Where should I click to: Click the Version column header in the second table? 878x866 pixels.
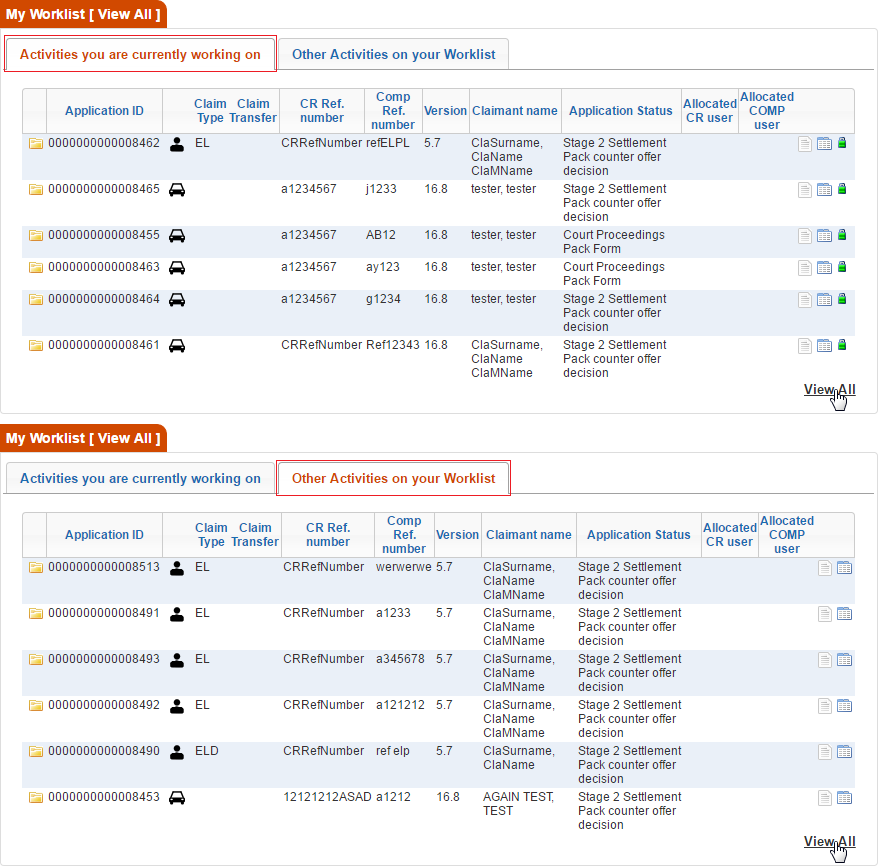pyautogui.click(x=457, y=534)
